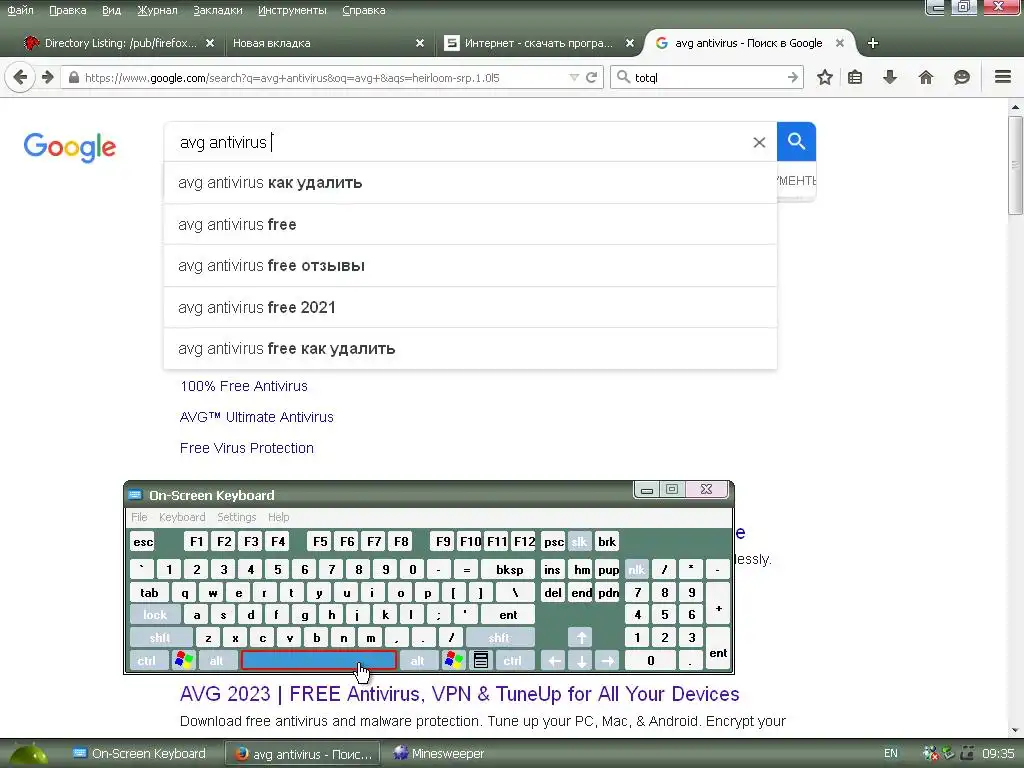Click the left arrow key on the keyboard
Viewport: 1024px width, 768px height.
(x=554, y=660)
